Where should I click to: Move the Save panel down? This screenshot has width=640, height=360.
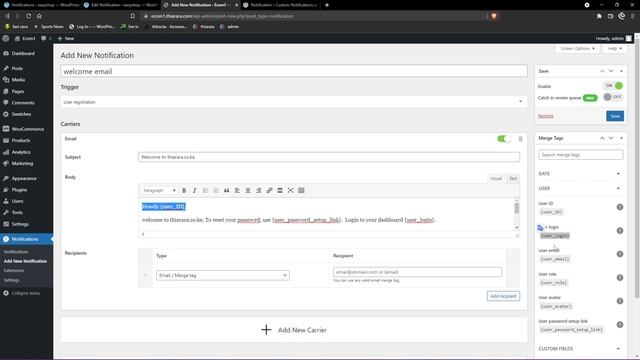coord(611,71)
